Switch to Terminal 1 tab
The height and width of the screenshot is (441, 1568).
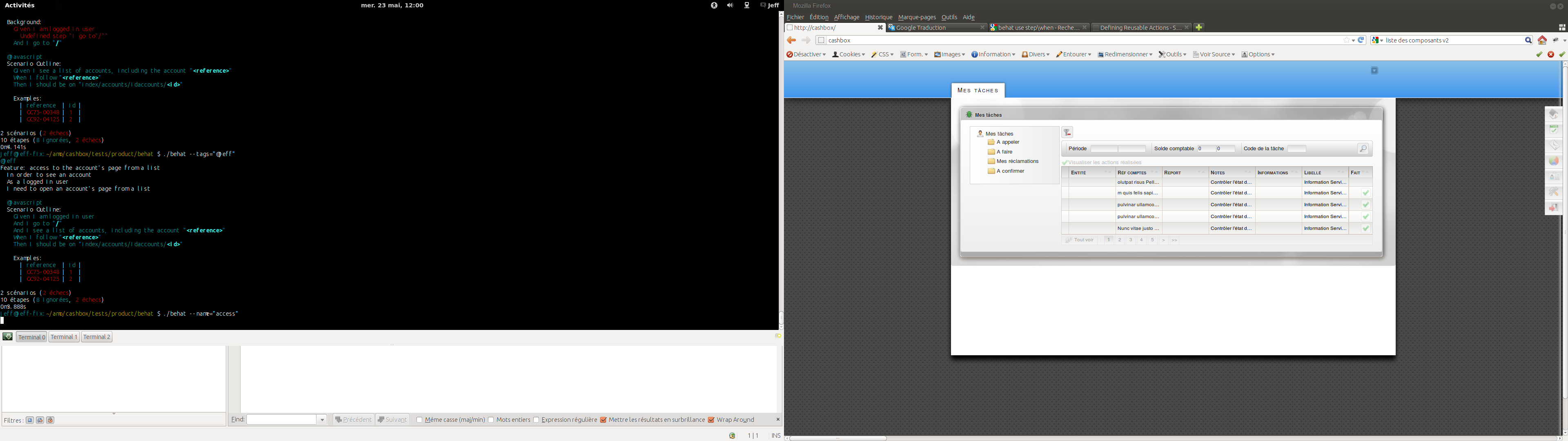[64, 337]
